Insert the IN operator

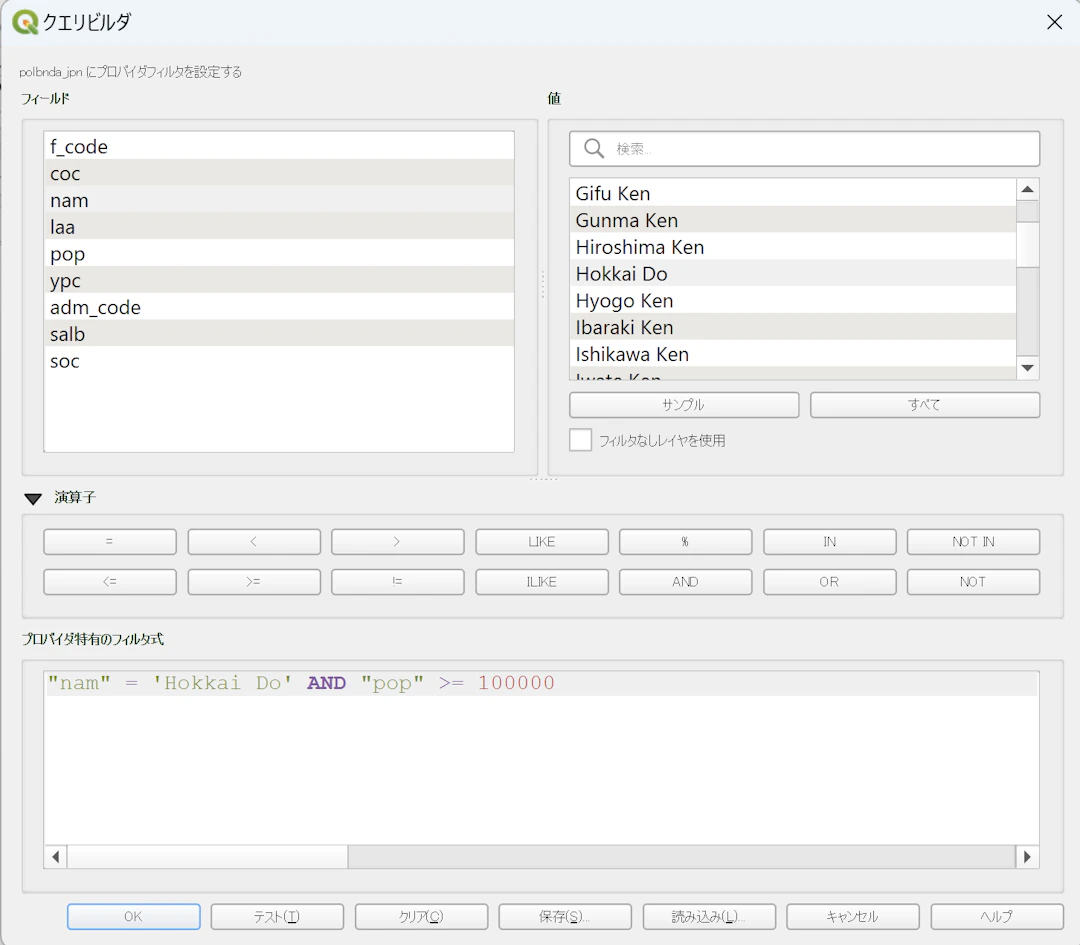click(x=829, y=541)
